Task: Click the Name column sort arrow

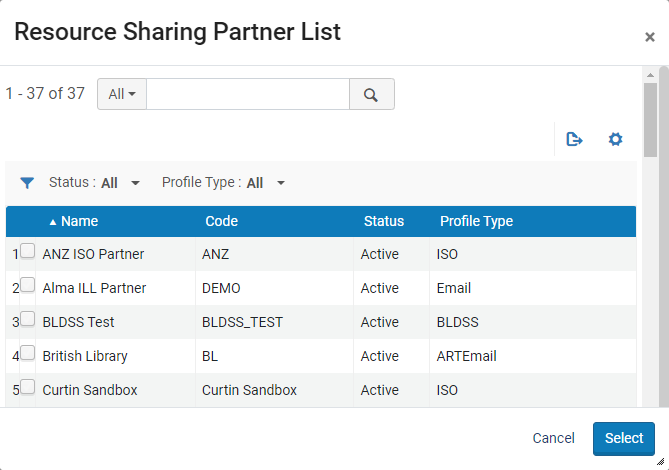Action: click(x=53, y=222)
